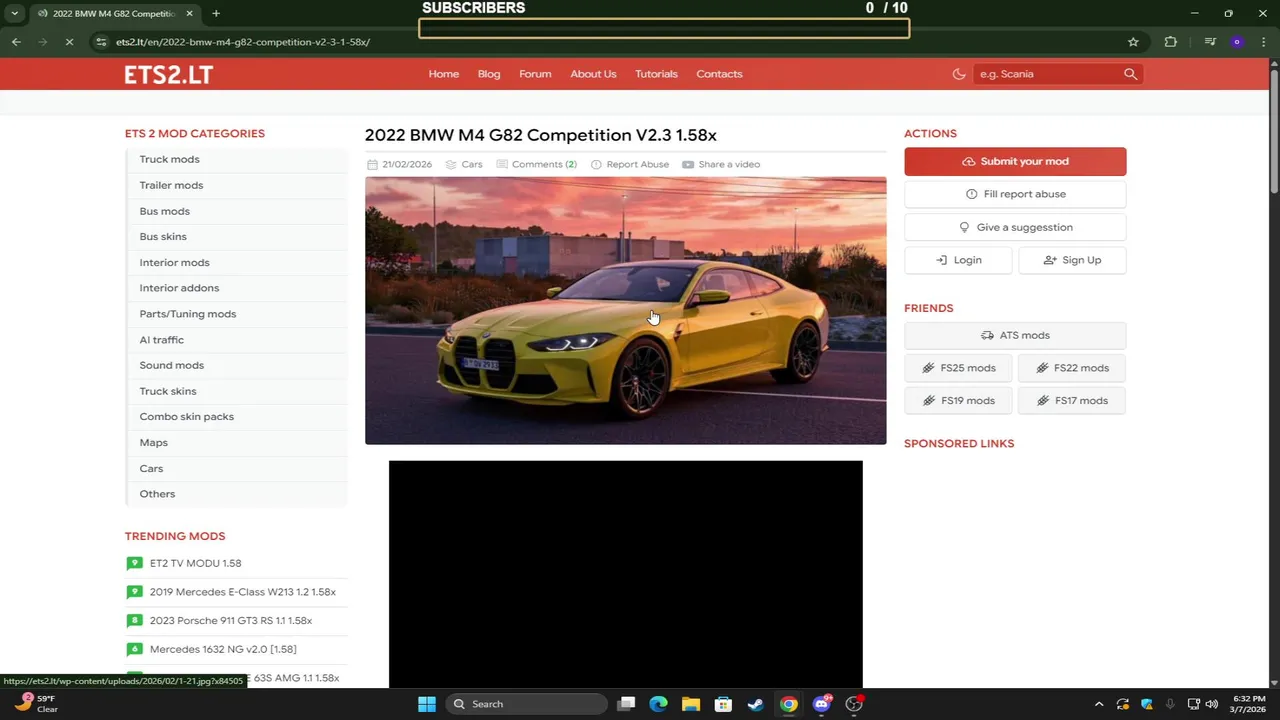Click the Share a video link

click(729, 164)
